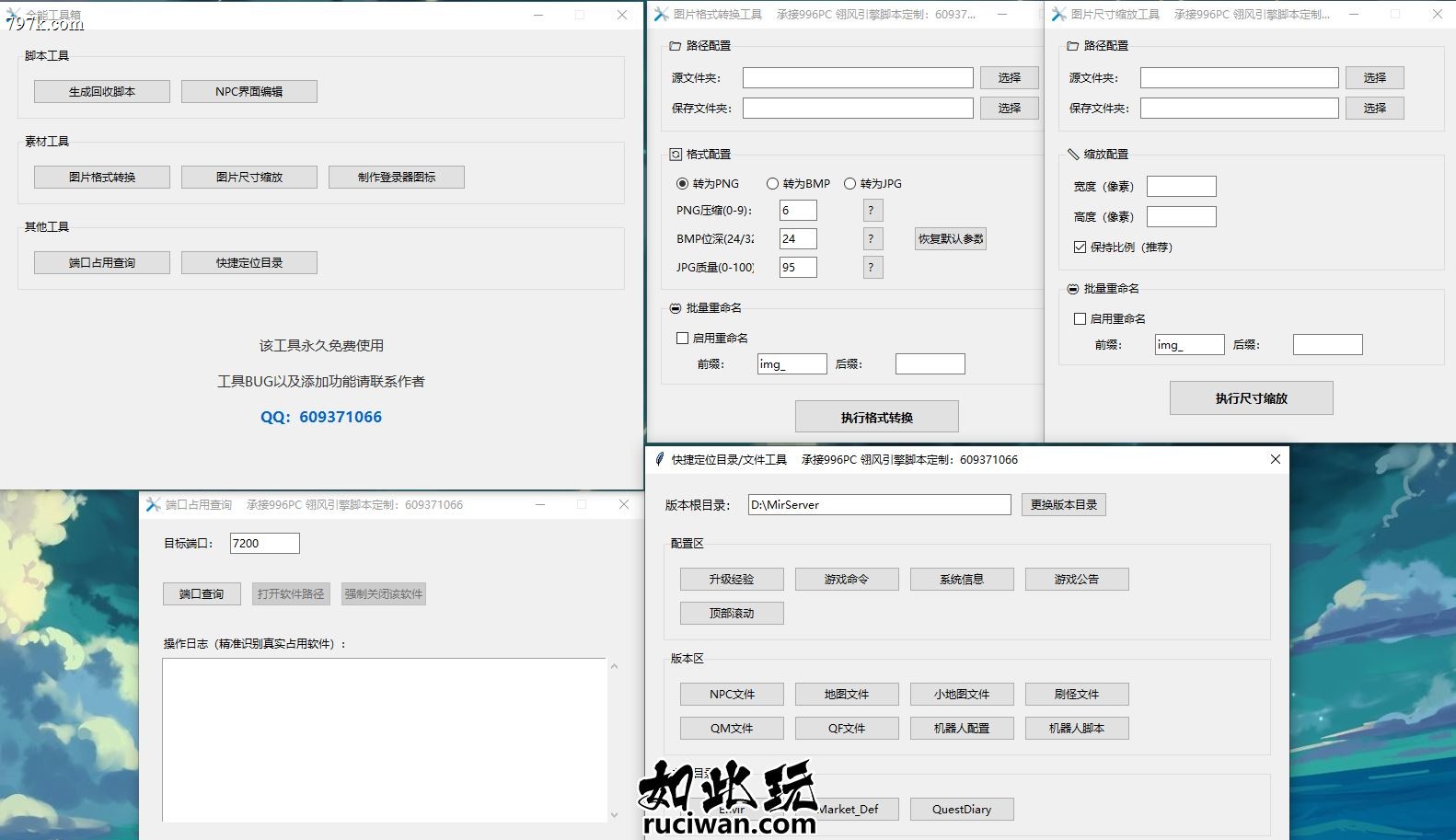The width and height of the screenshot is (1456, 840).
Task: Click 执行格式转换 button
Action: click(876, 417)
